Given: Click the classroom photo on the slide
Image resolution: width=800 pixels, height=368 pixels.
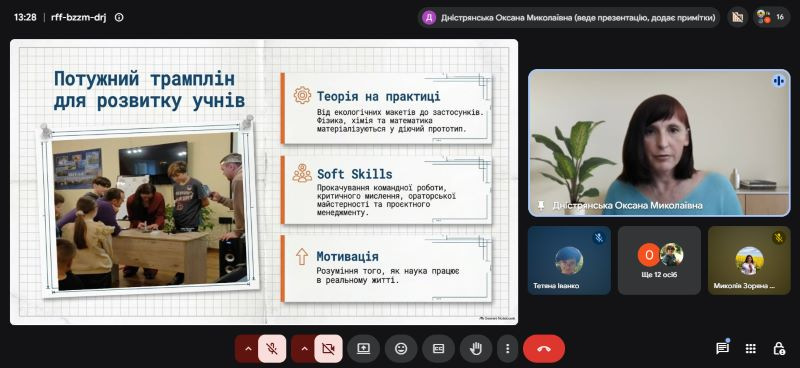Looking at the screenshot, I should [x=149, y=212].
